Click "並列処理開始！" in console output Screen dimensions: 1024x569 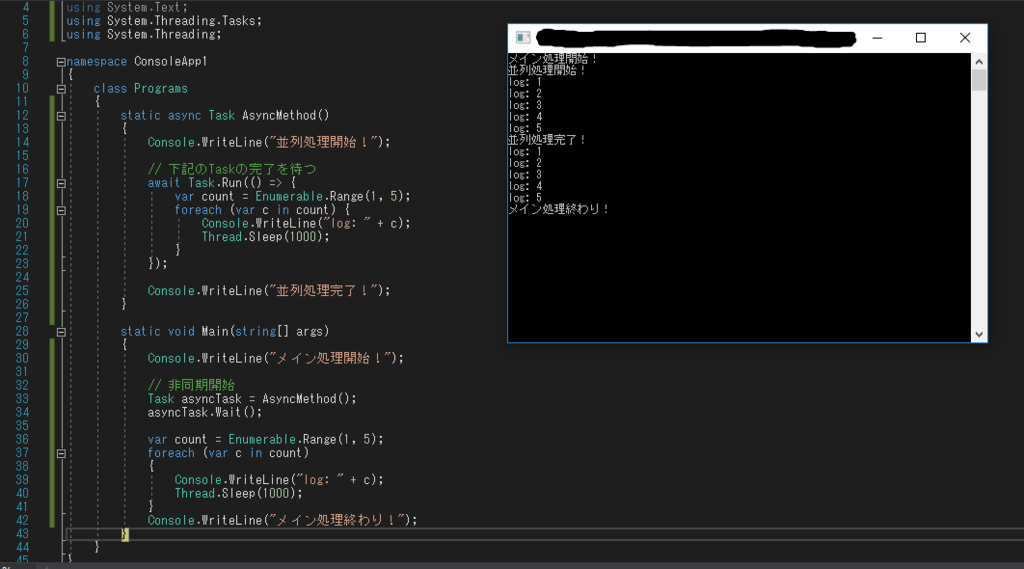point(547,70)
